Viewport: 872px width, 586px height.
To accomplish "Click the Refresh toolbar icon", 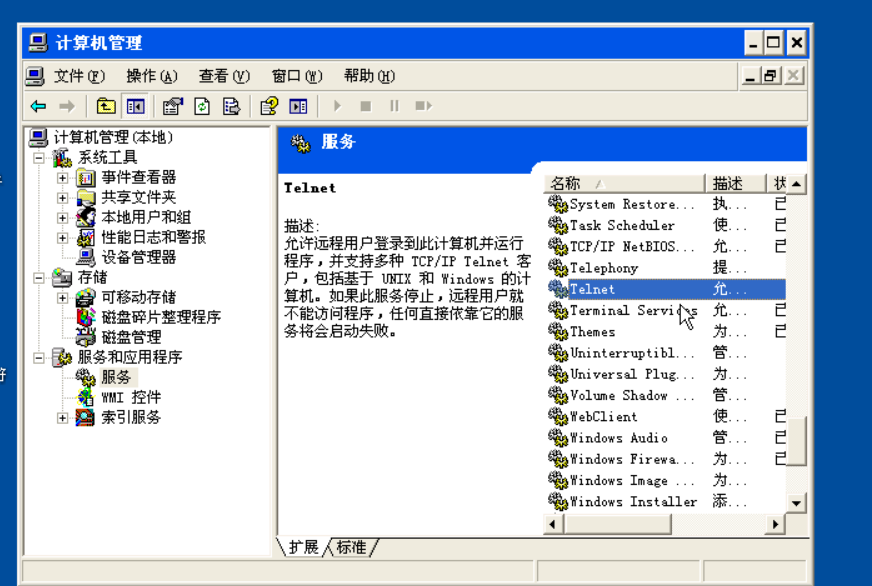I will point(202,106).
